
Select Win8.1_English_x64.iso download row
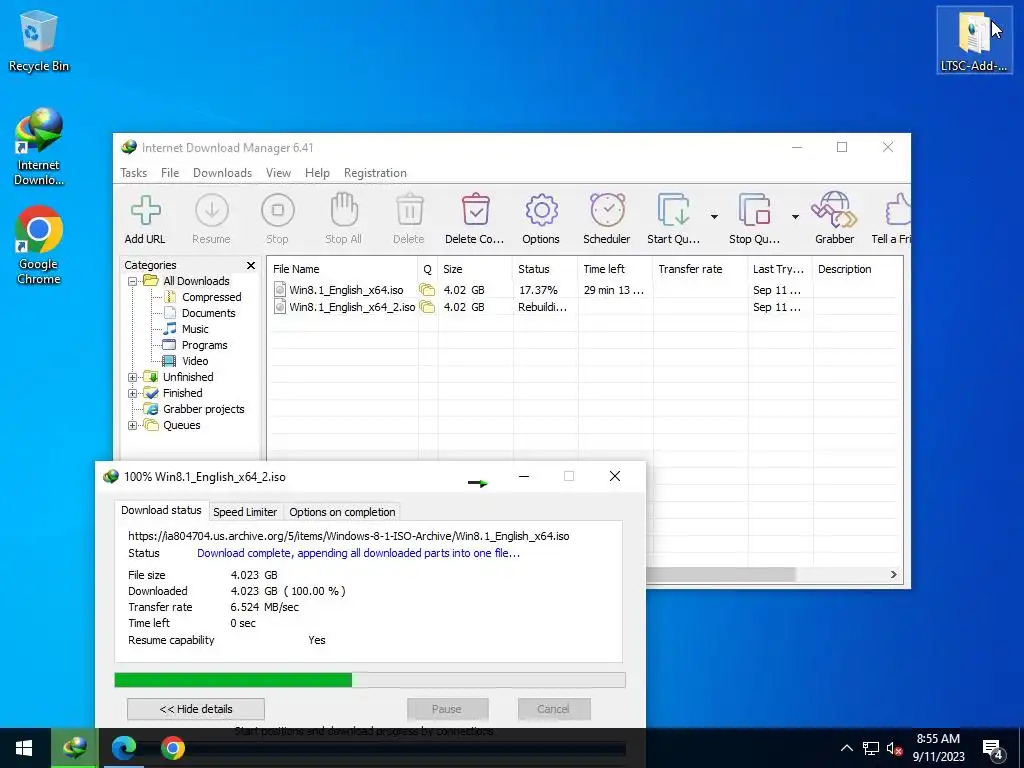[584, 290]
